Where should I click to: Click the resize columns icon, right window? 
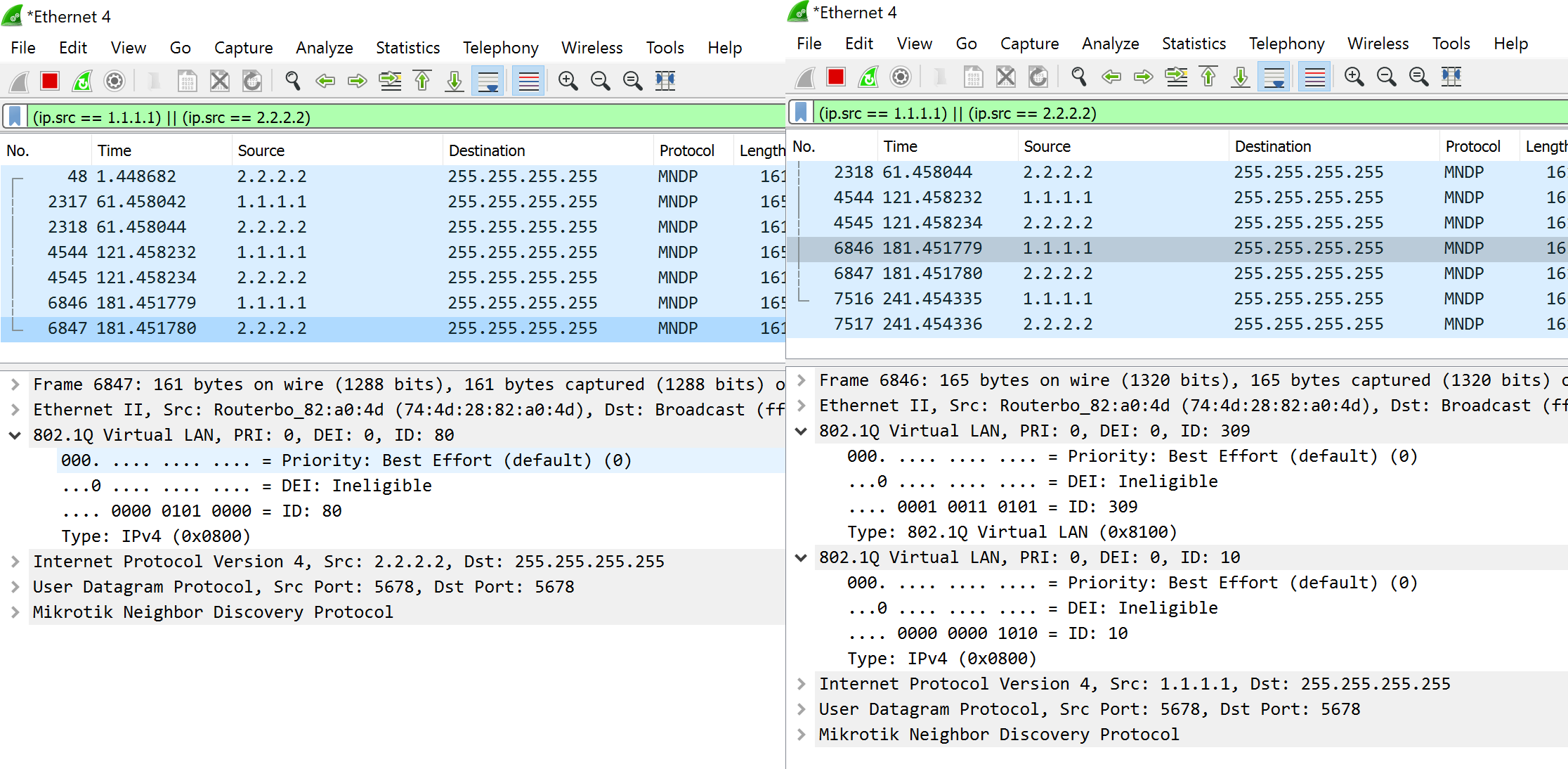point(1451,77)
